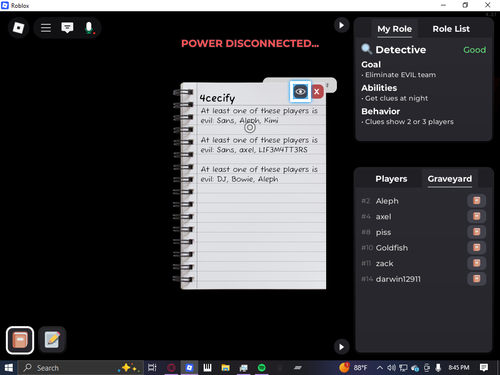Close the 4cecify notebook
The height and width of the screenshot is (375, 500).
click(x=317, y=91)
